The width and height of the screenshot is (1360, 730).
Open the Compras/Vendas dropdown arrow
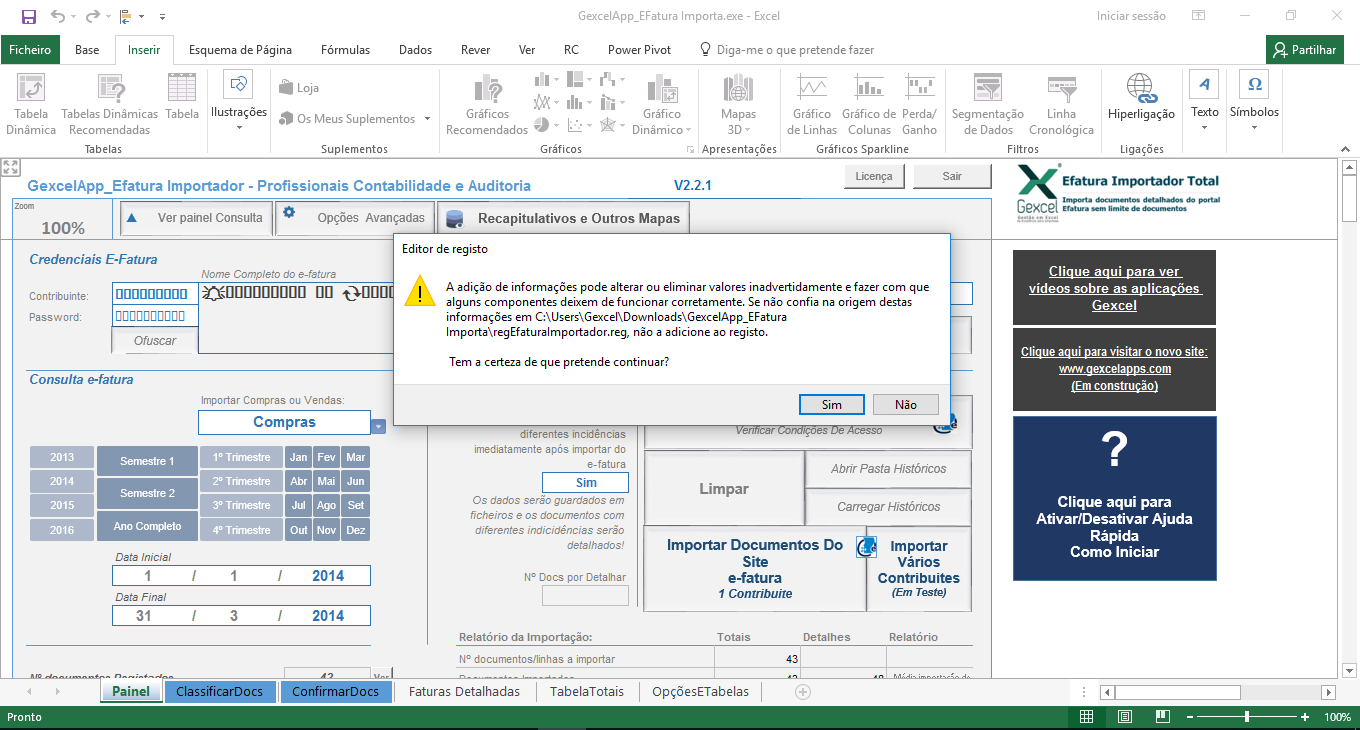(378, 425)
